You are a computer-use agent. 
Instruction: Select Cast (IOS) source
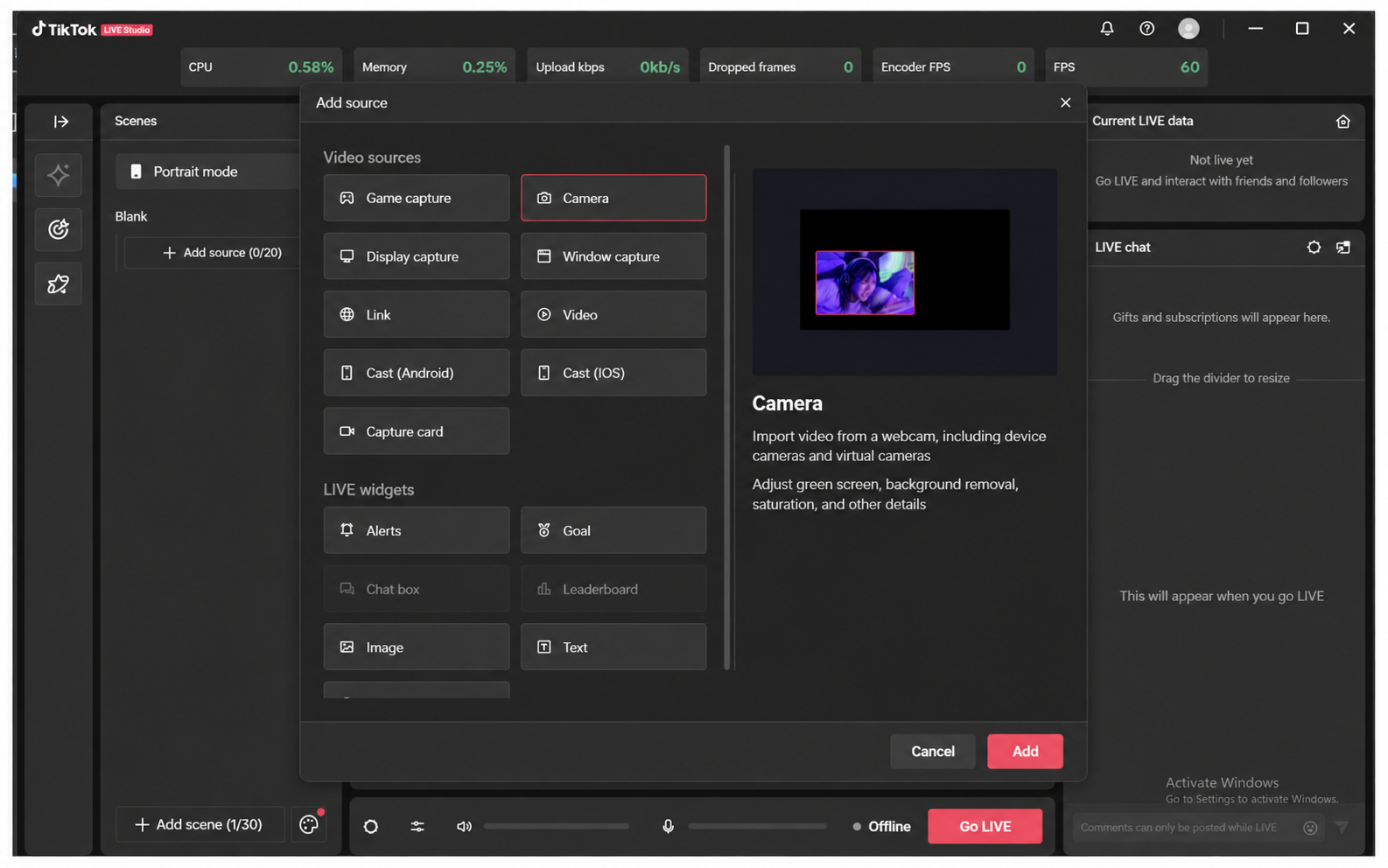coord(613,373)
